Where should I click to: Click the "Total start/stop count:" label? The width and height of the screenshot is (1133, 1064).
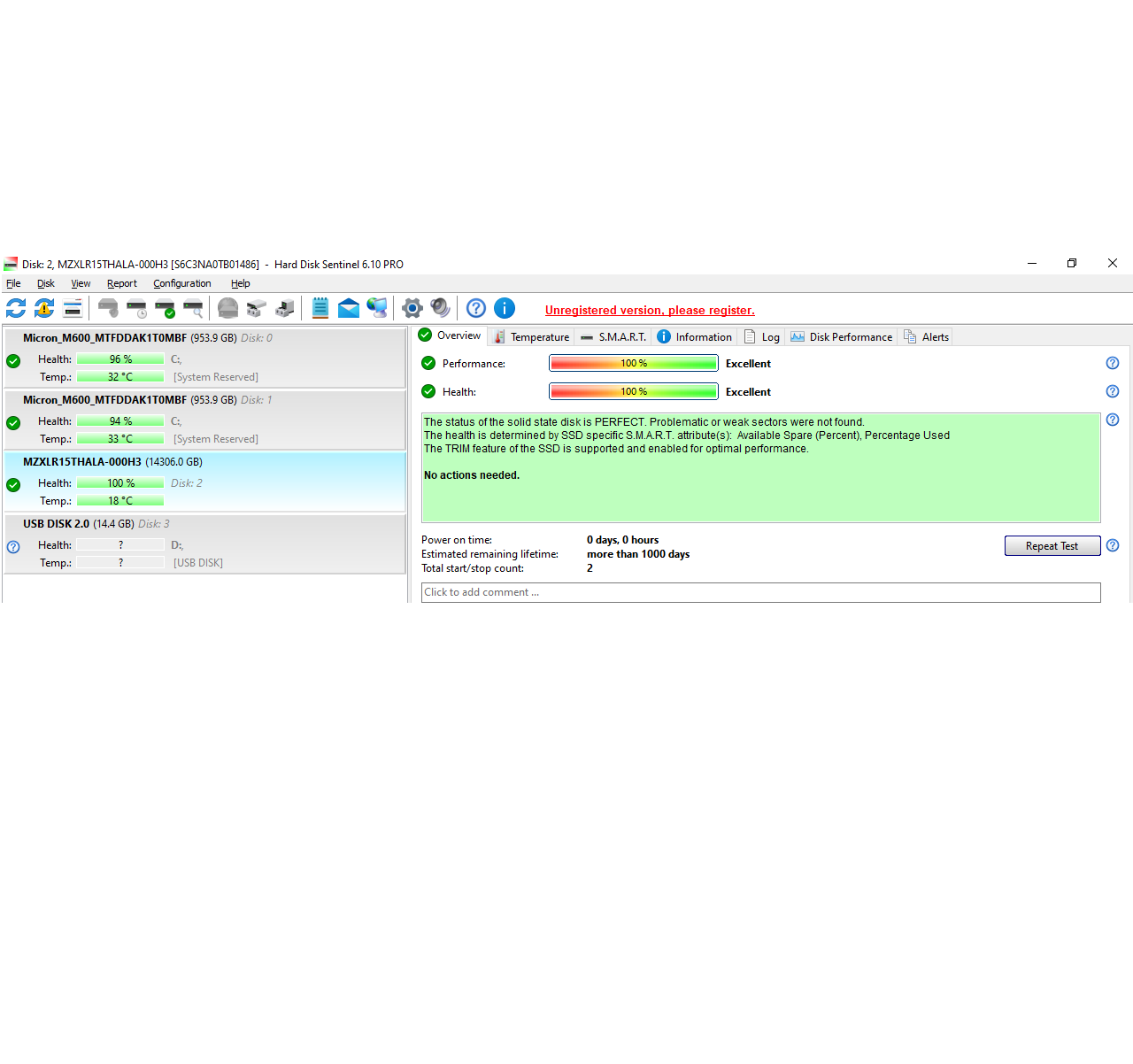click(473, 568)
